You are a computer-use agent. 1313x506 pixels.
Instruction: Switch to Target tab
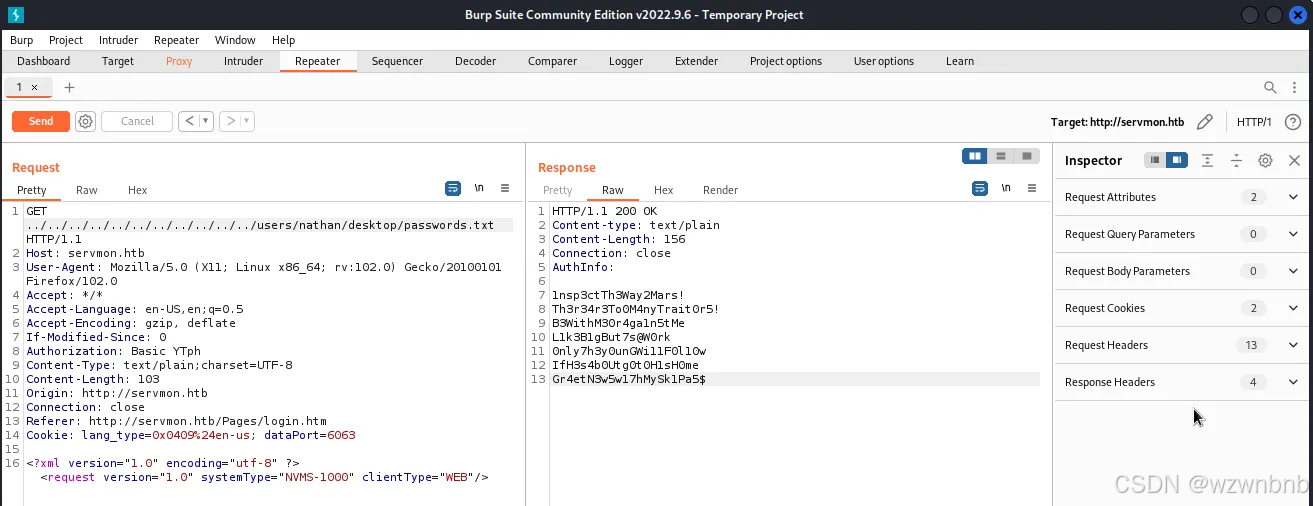tap(118, 61)
